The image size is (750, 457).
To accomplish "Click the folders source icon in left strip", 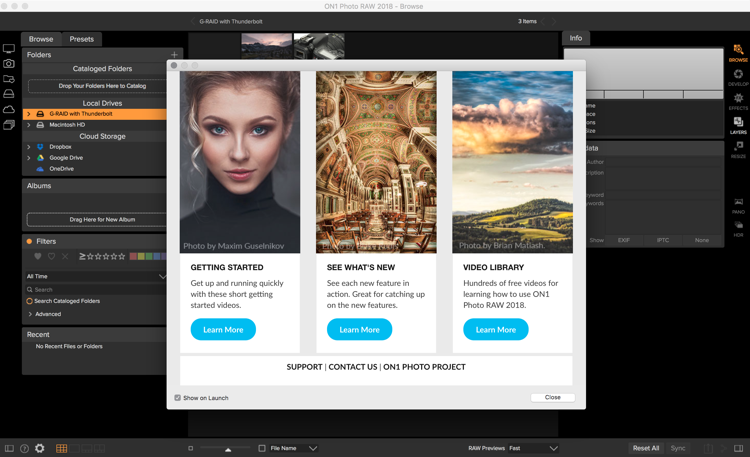I will [x=9, y=79].
